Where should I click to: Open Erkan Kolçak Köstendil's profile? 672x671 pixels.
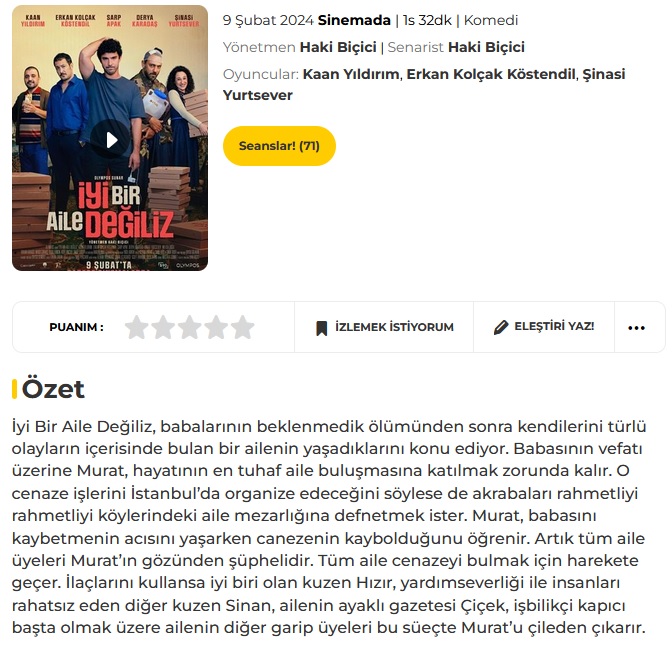[490, 74]
